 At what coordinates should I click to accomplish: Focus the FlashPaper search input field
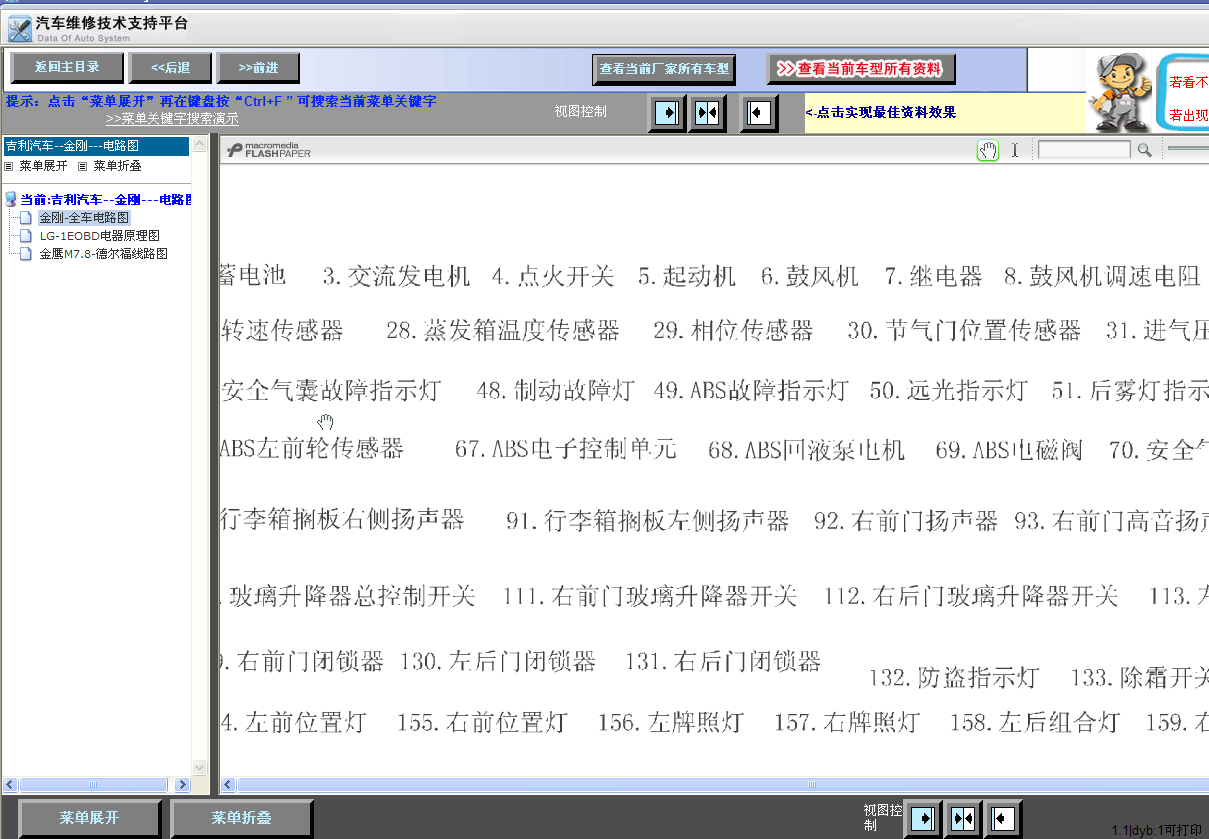point(1084,150)
